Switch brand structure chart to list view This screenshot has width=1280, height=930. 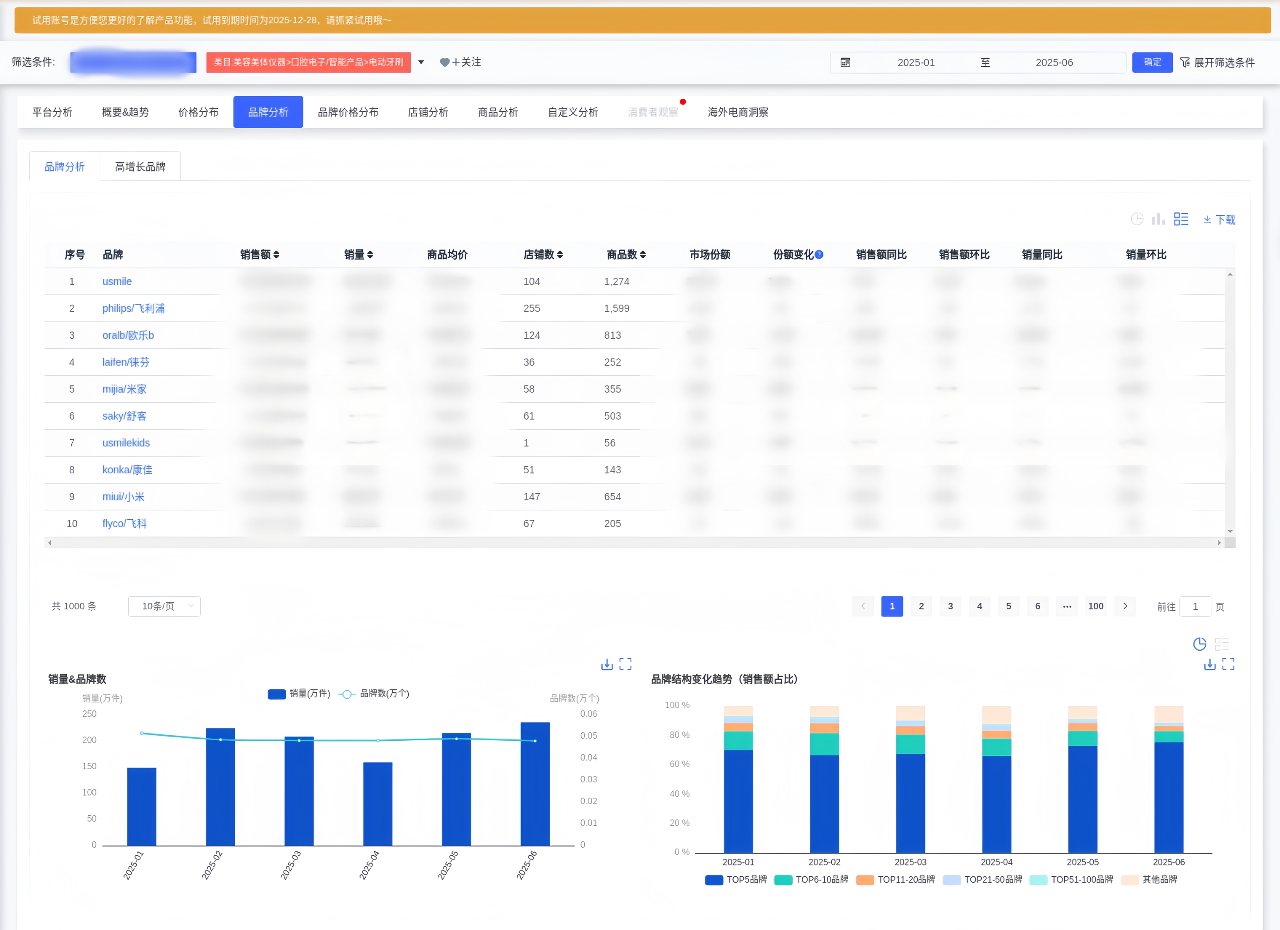tap(1222, 644)
